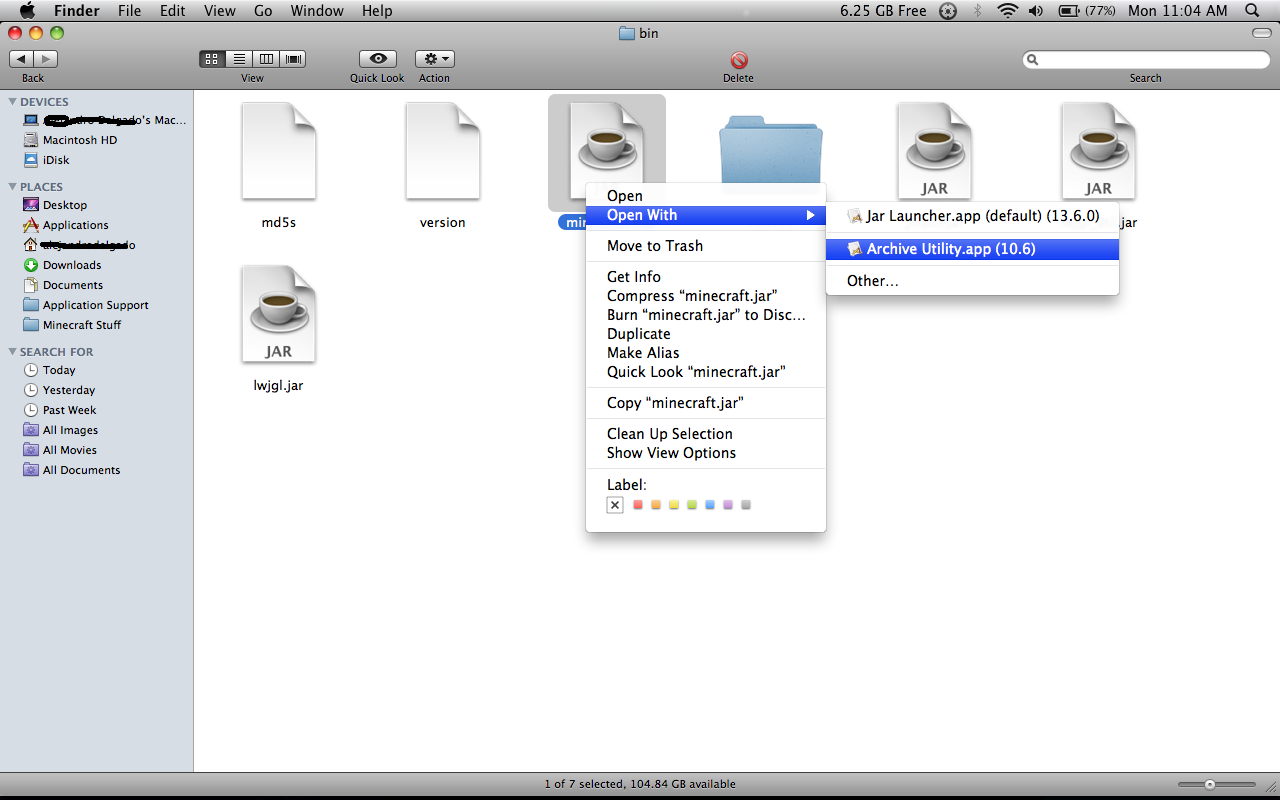Switch to list view

tap(239, 59)
